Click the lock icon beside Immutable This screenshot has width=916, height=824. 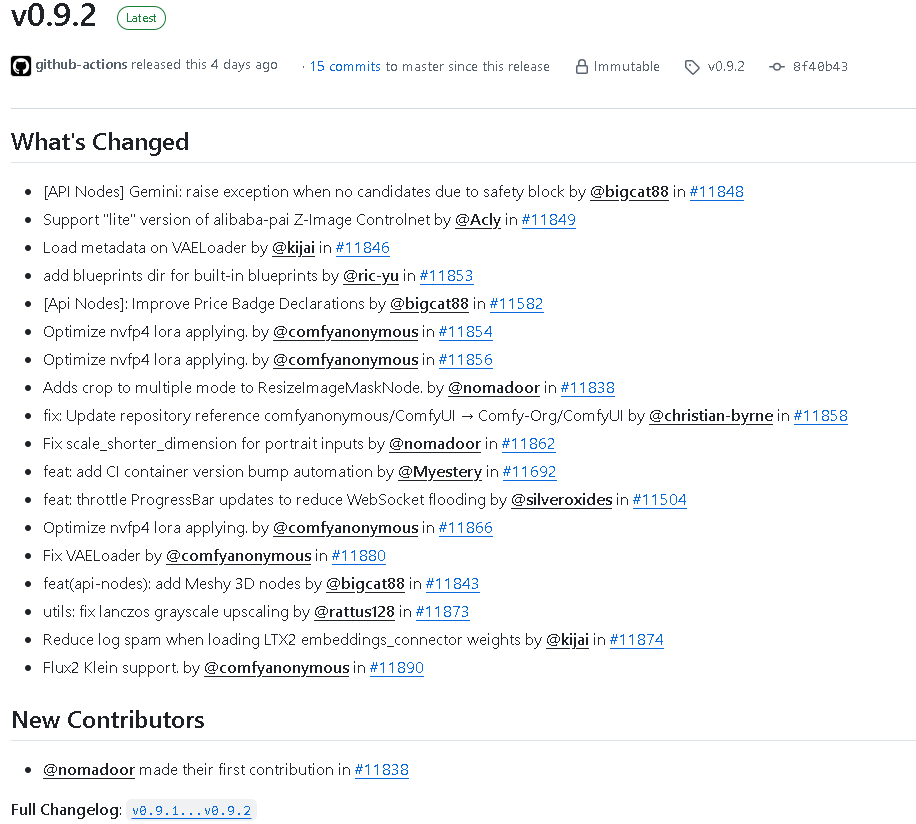582,66
